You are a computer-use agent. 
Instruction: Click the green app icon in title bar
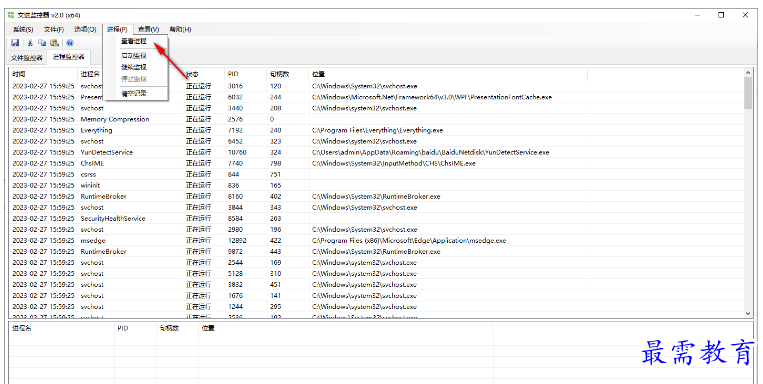coord(11,15)
